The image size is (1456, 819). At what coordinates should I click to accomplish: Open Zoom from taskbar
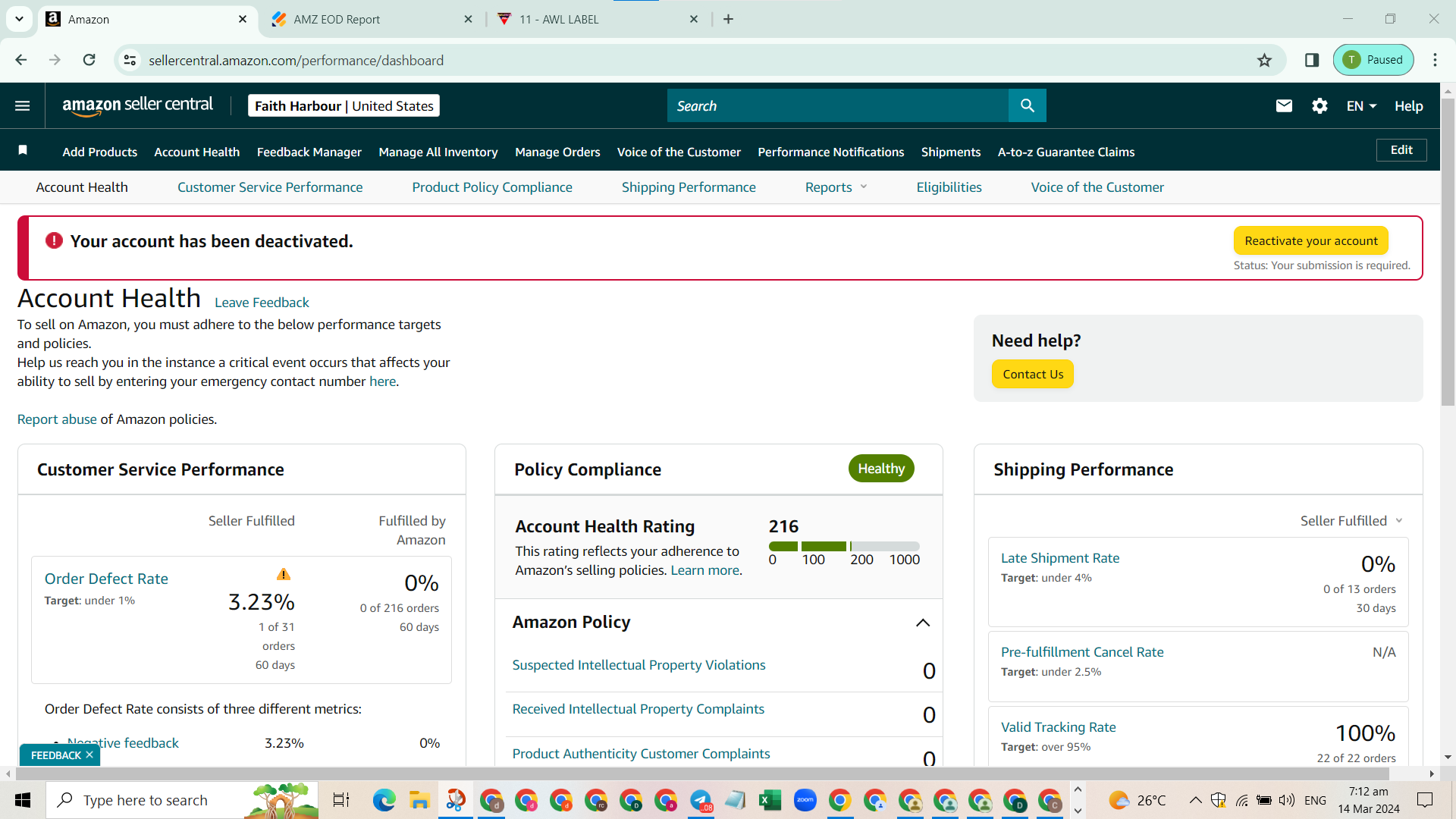point(805,800)
